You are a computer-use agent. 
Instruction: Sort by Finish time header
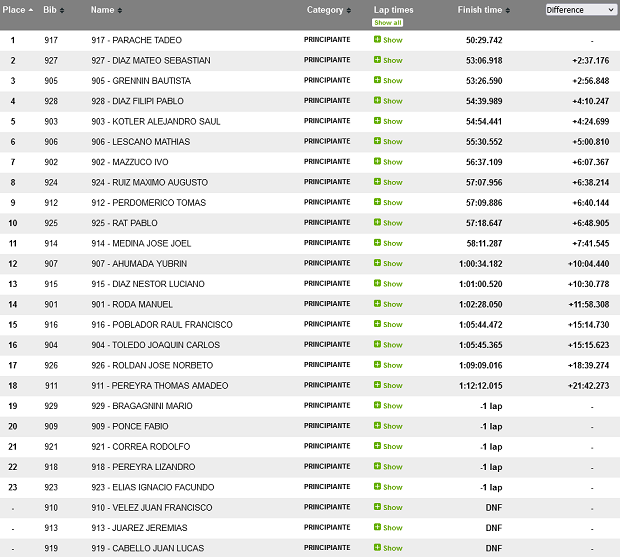click(483, 10)
